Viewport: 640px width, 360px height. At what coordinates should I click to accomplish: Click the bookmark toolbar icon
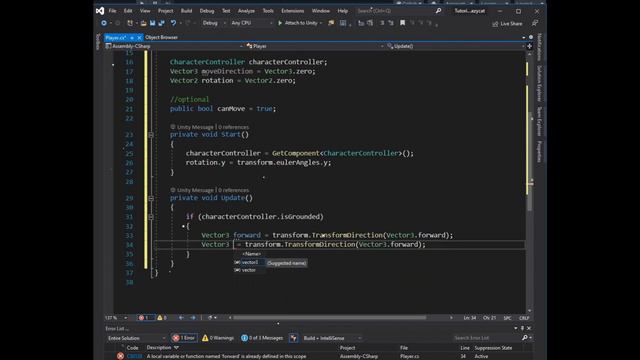pyautogui.click(x=402, y=23)
